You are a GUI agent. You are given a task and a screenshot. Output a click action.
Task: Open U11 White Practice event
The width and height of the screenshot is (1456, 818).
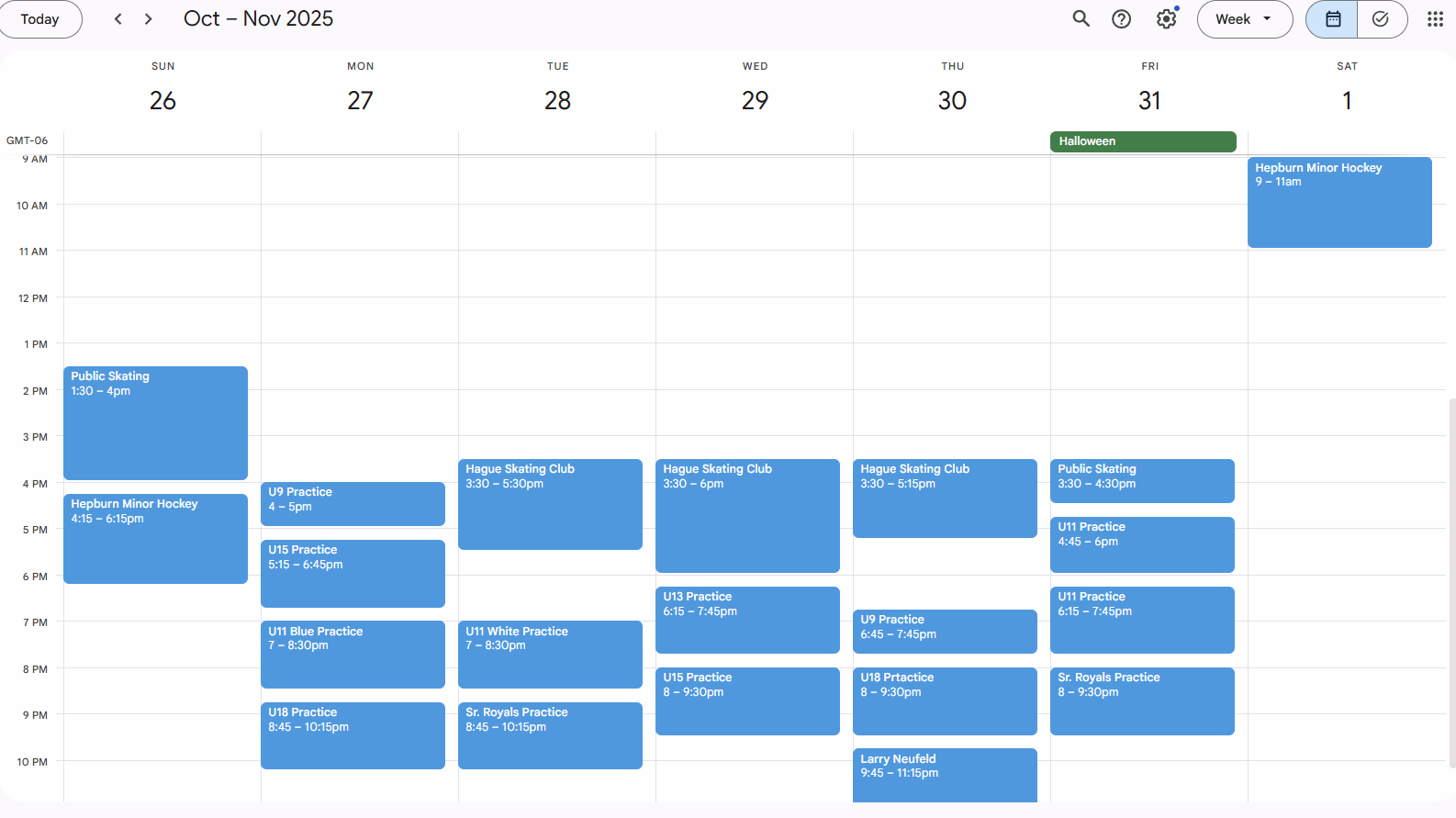pyautogui.click(x=550, y=654)
